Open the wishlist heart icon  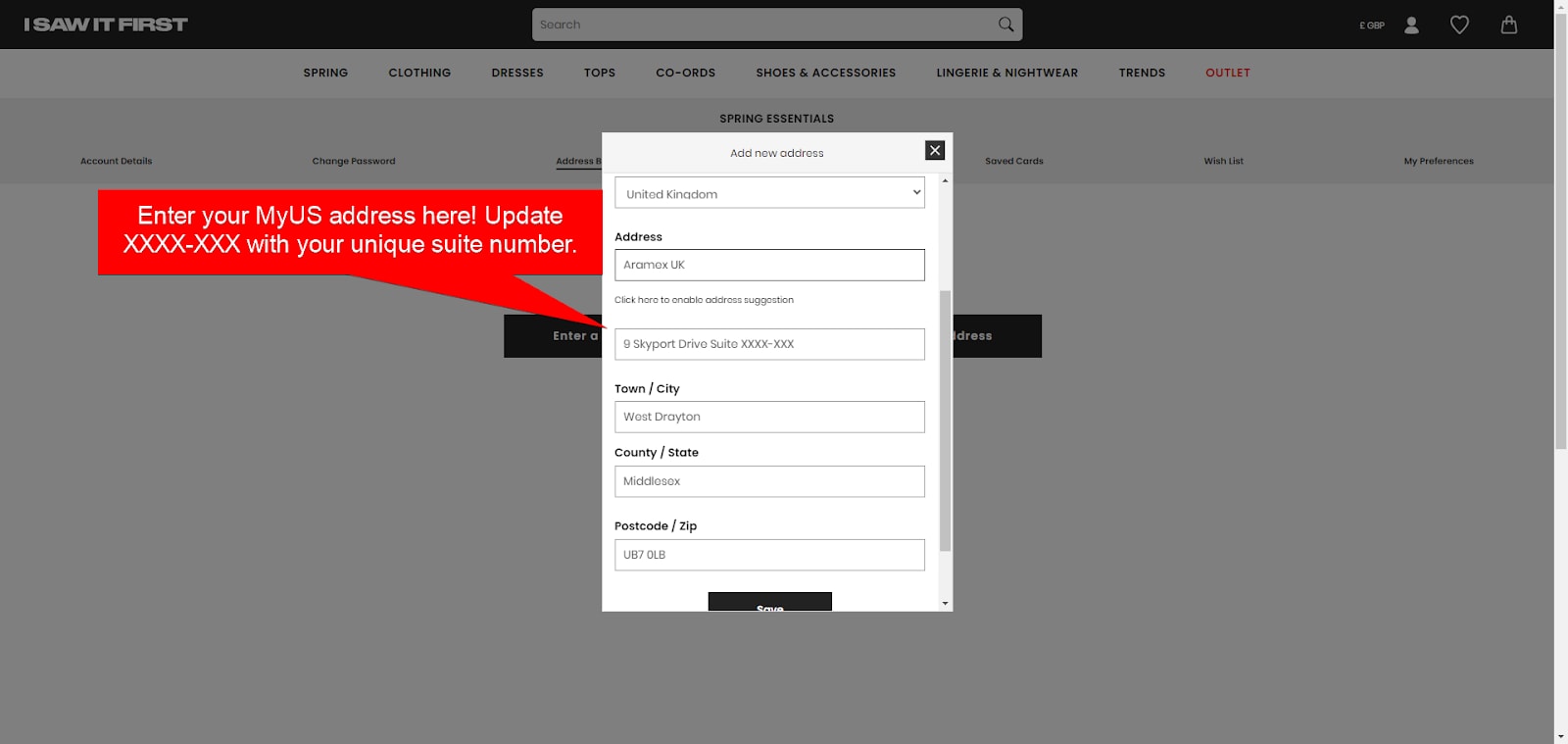(1459, 25)
